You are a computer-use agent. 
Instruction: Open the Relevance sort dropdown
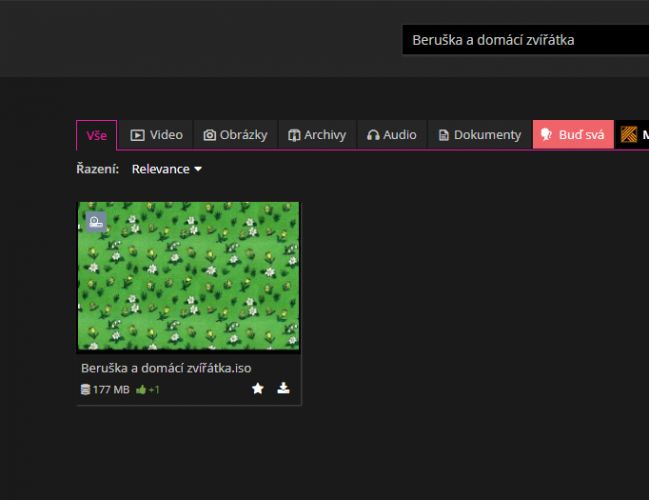[166, 169]
